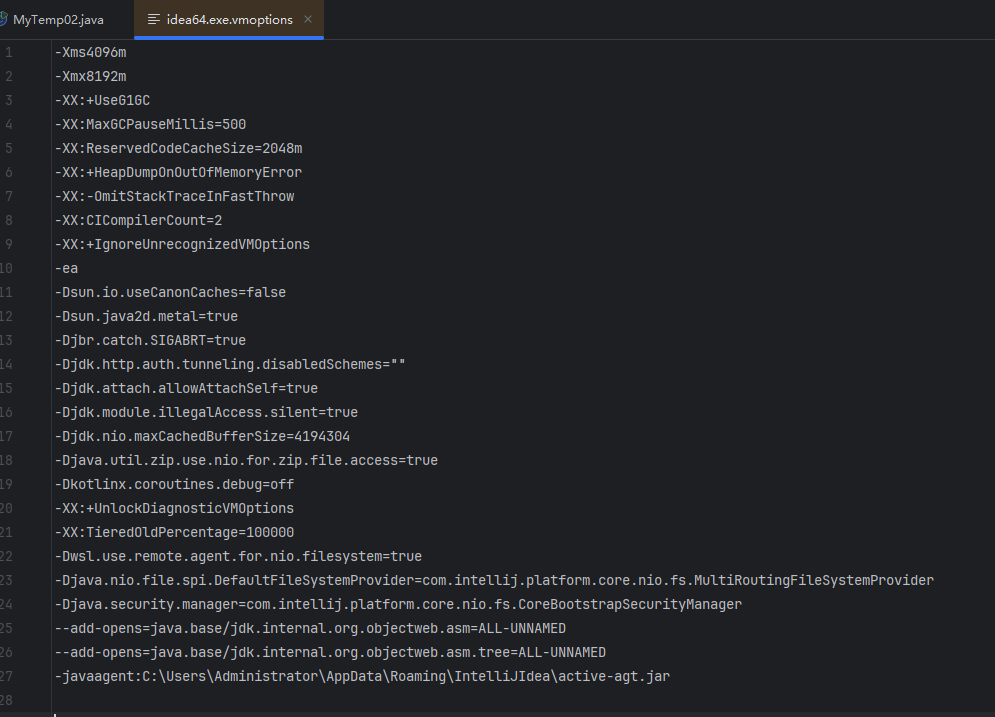Viewport: 995px width, 717px height.
Task: Click on the -XX:+UseG1GC option
Action: coord(103,100)
